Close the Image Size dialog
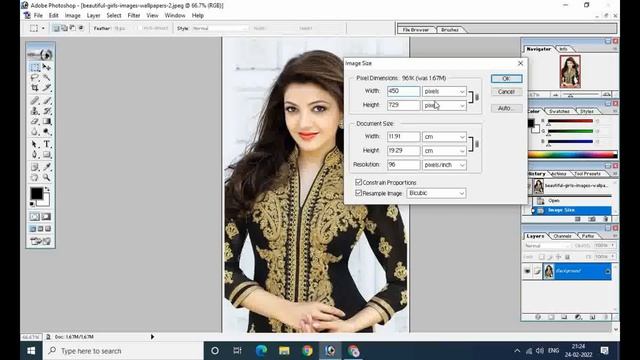Viewport: 640px width, 360px height. (x=520, y=63)
